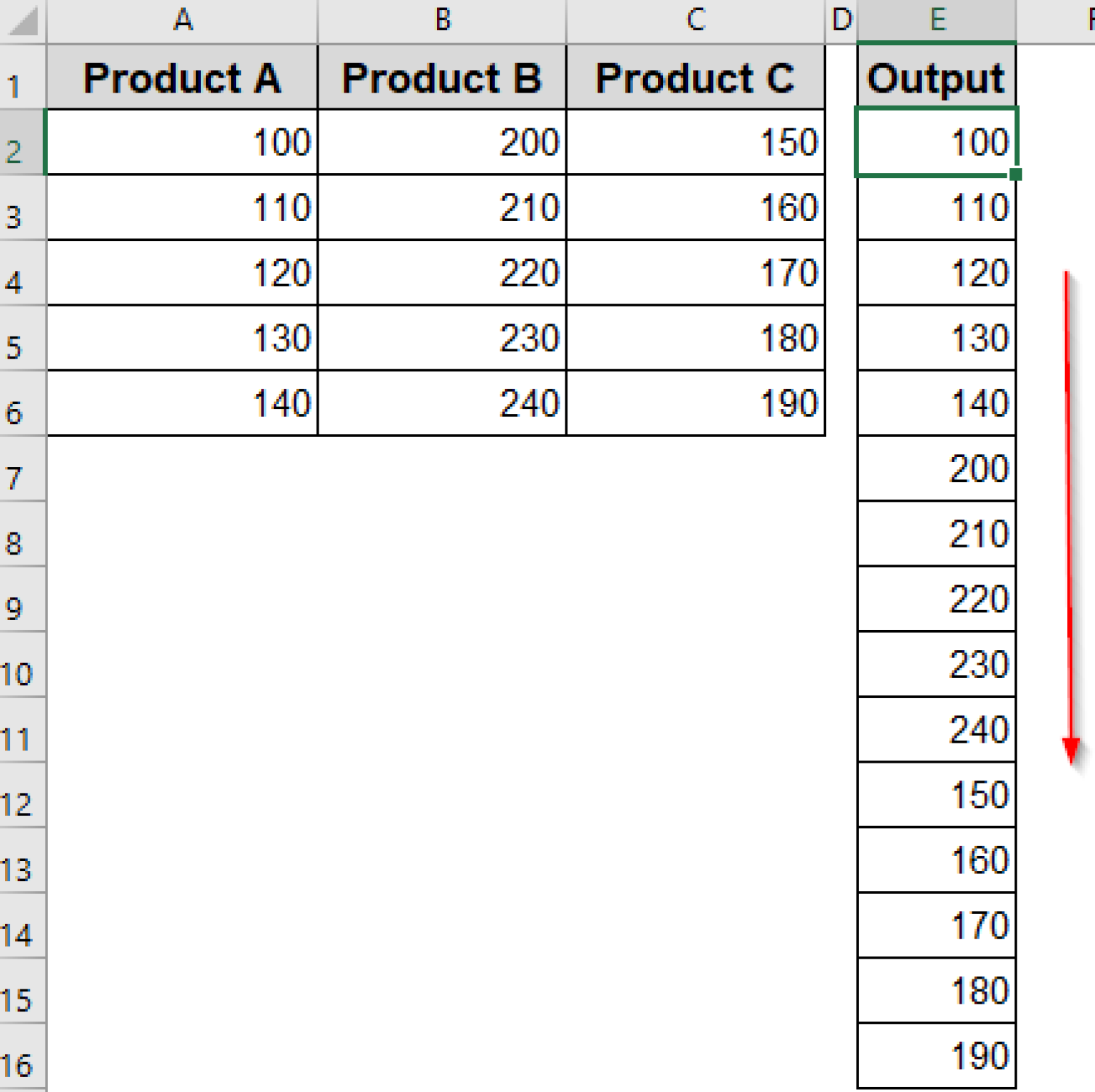Select the Output cell showing 200

pos(936,468)
